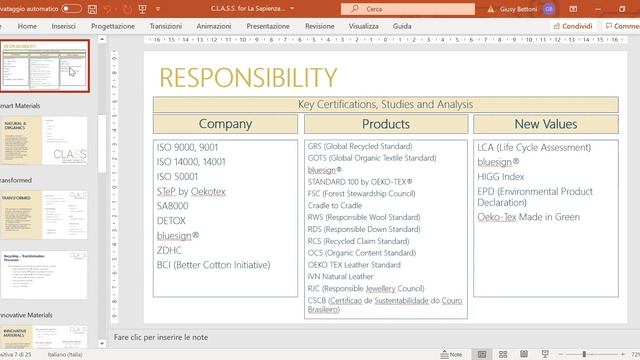Click scroll up arrow of thumbnail pane

click(x=102, y=39)
